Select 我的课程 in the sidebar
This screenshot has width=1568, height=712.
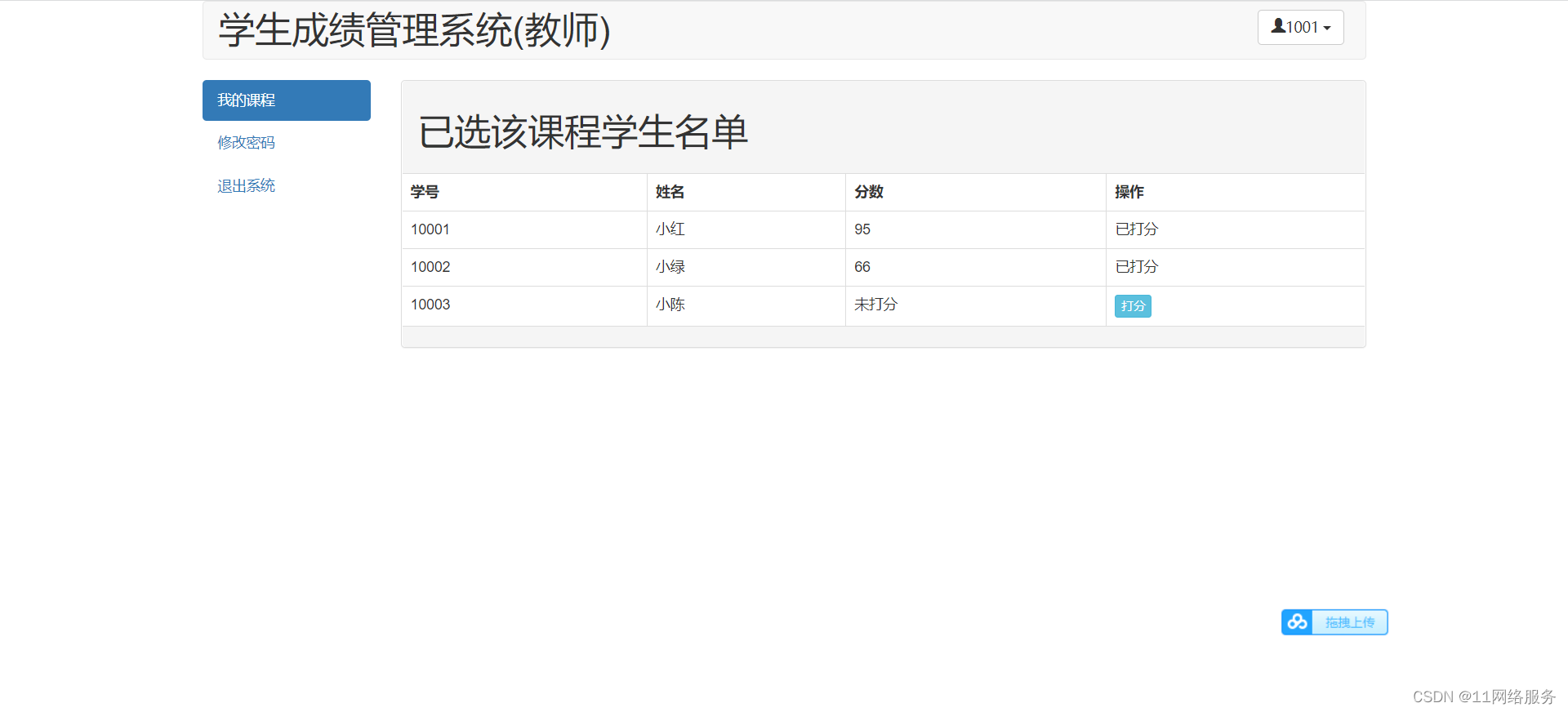[x=287, y=100]
